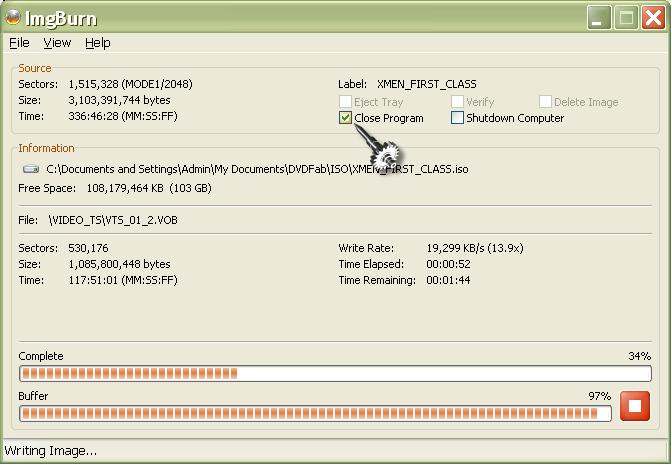Viewport: 671px width, 464px height.
Task: Click the time value 117:51:01
Action: 123,280
